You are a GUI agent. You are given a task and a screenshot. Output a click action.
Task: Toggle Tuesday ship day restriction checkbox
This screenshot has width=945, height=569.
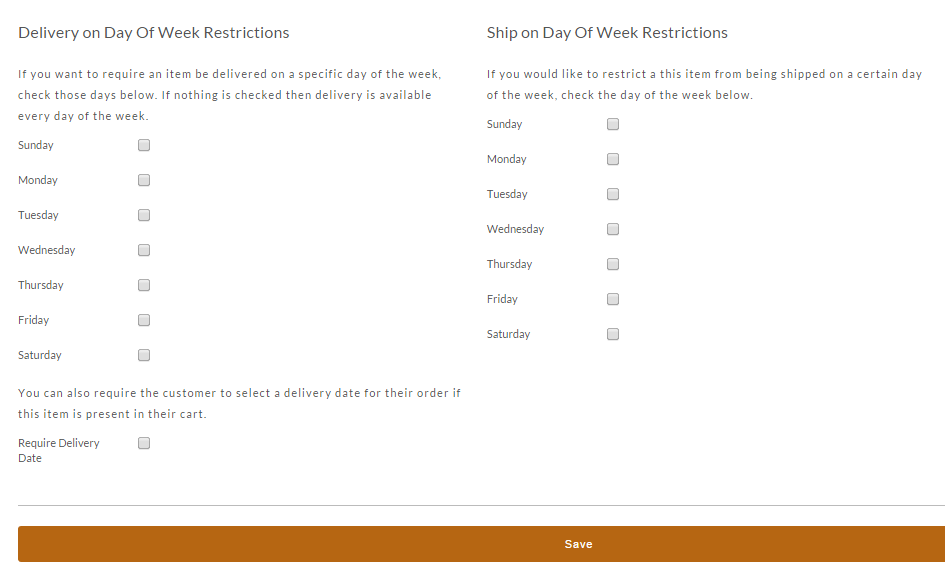613,194
